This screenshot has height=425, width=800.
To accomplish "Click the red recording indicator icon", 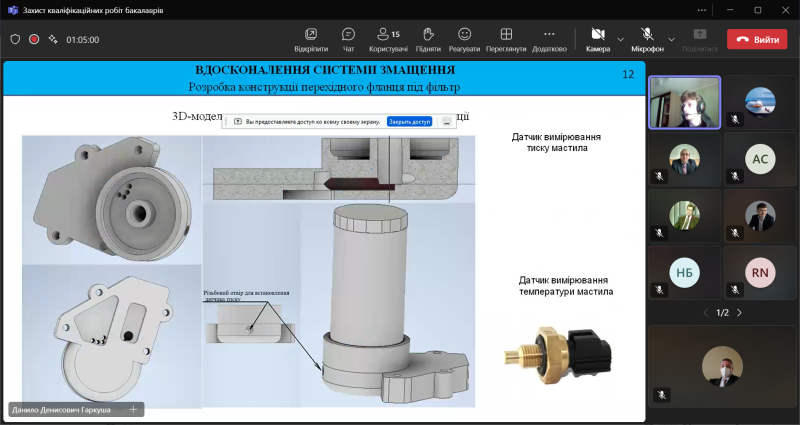I will click(x=34, y=39).
